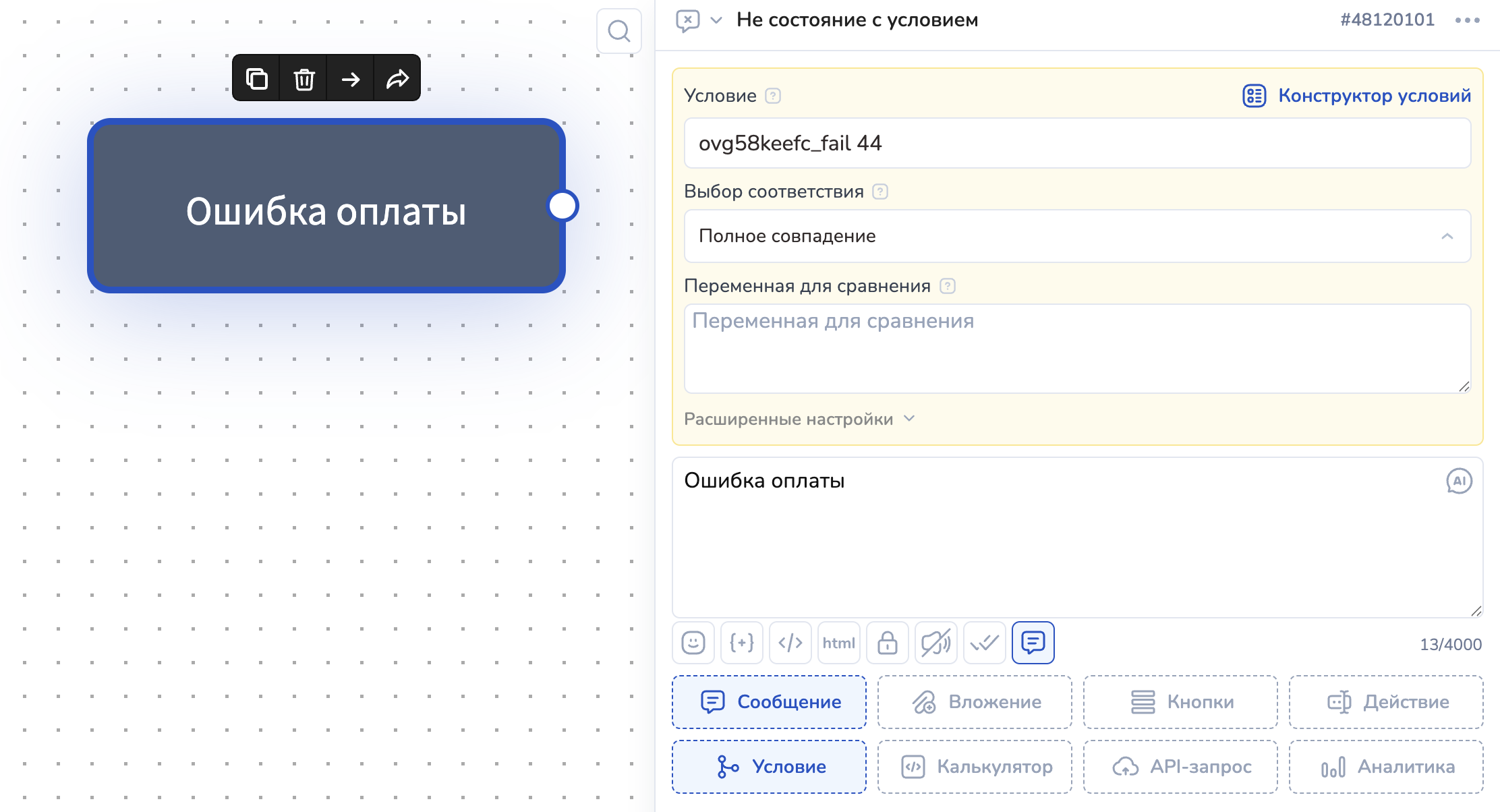Toggle the lock icon under message
Image resolution: width=1500 pixels, height=812 pixels.
tap(887, 643)
